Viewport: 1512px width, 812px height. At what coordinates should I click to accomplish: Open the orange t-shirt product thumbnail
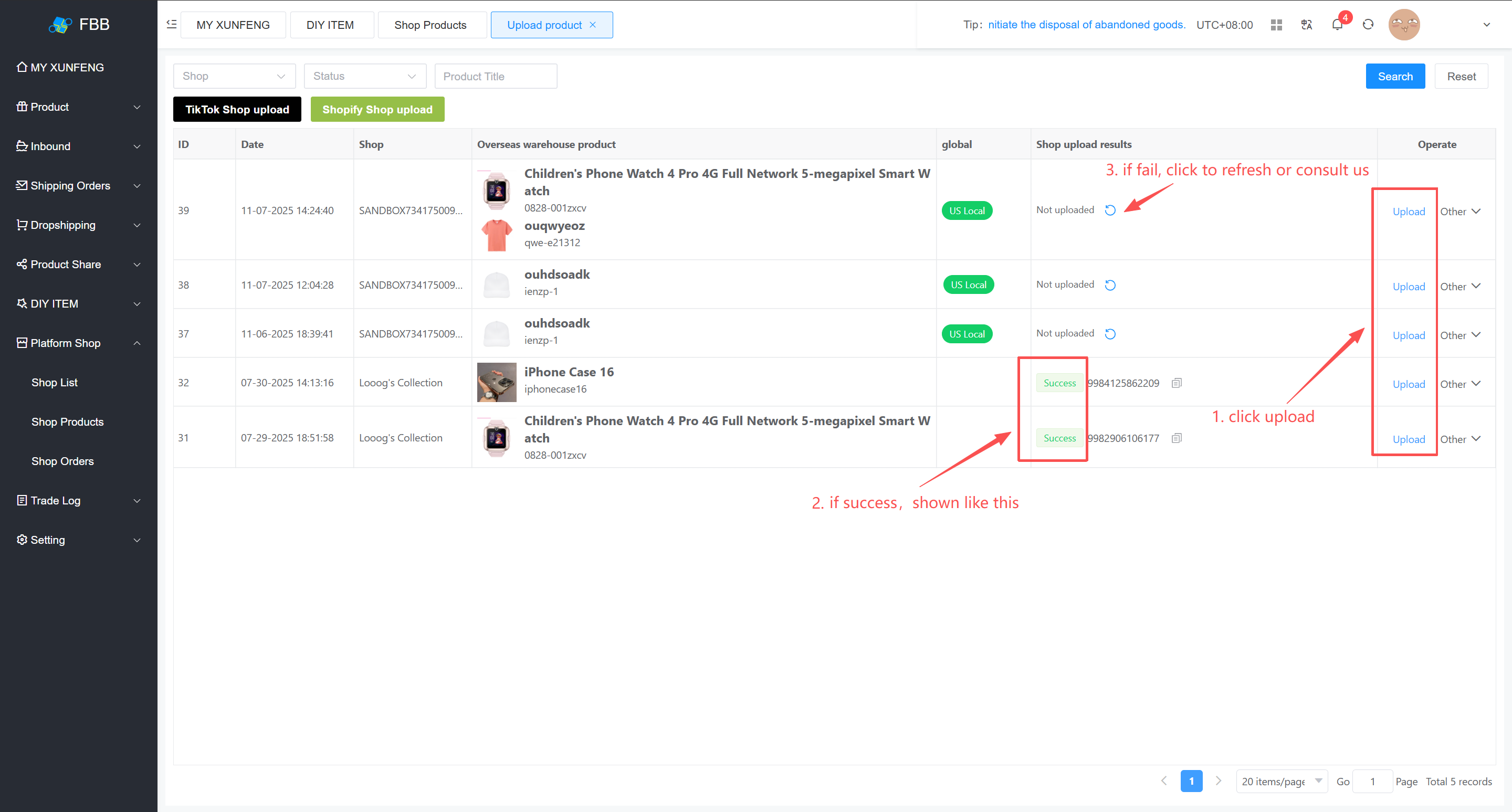(497, 234)
